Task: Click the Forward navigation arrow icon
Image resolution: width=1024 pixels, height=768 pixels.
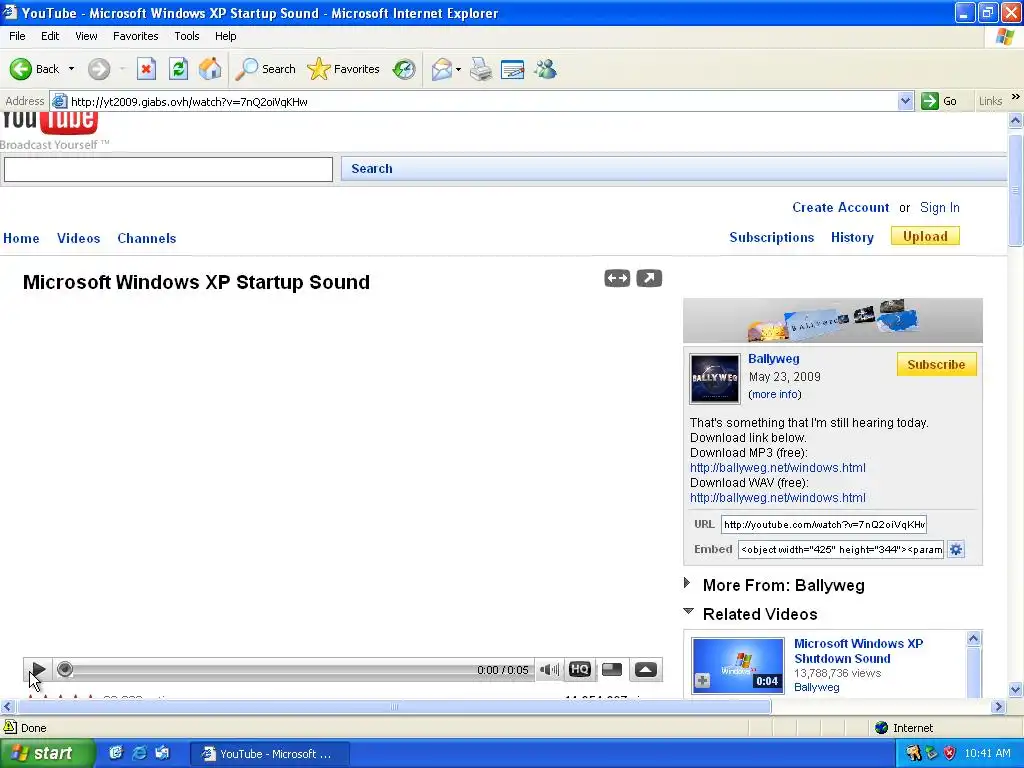Action: pos(99,69)
